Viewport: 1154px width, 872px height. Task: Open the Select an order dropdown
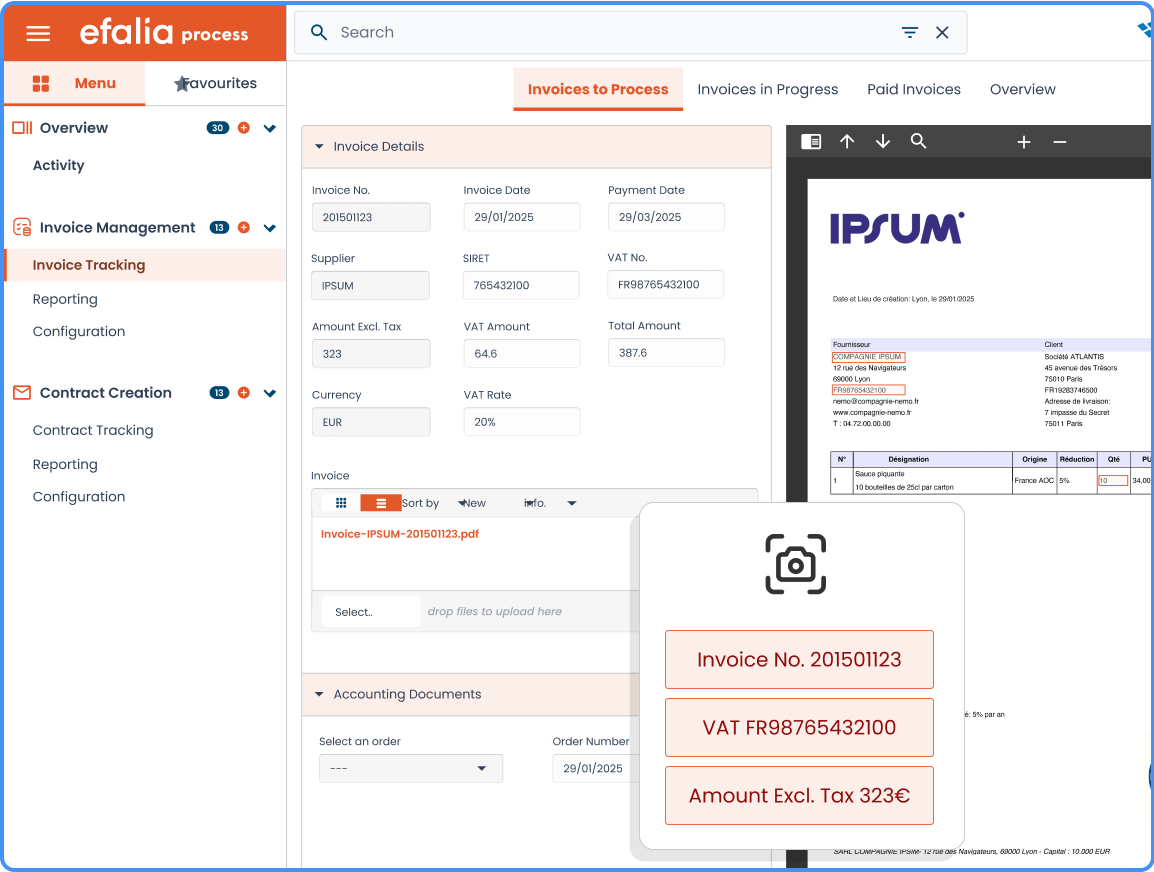click(411, 768)
